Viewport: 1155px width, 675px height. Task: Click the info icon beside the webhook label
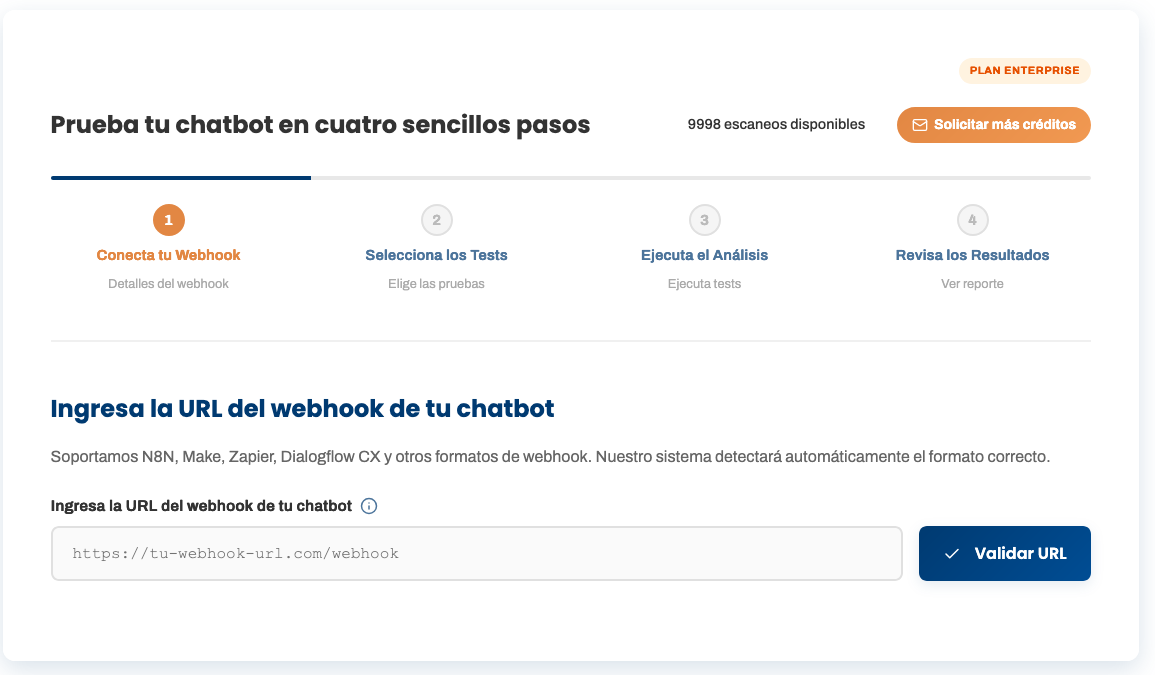[x=369, y=506]
